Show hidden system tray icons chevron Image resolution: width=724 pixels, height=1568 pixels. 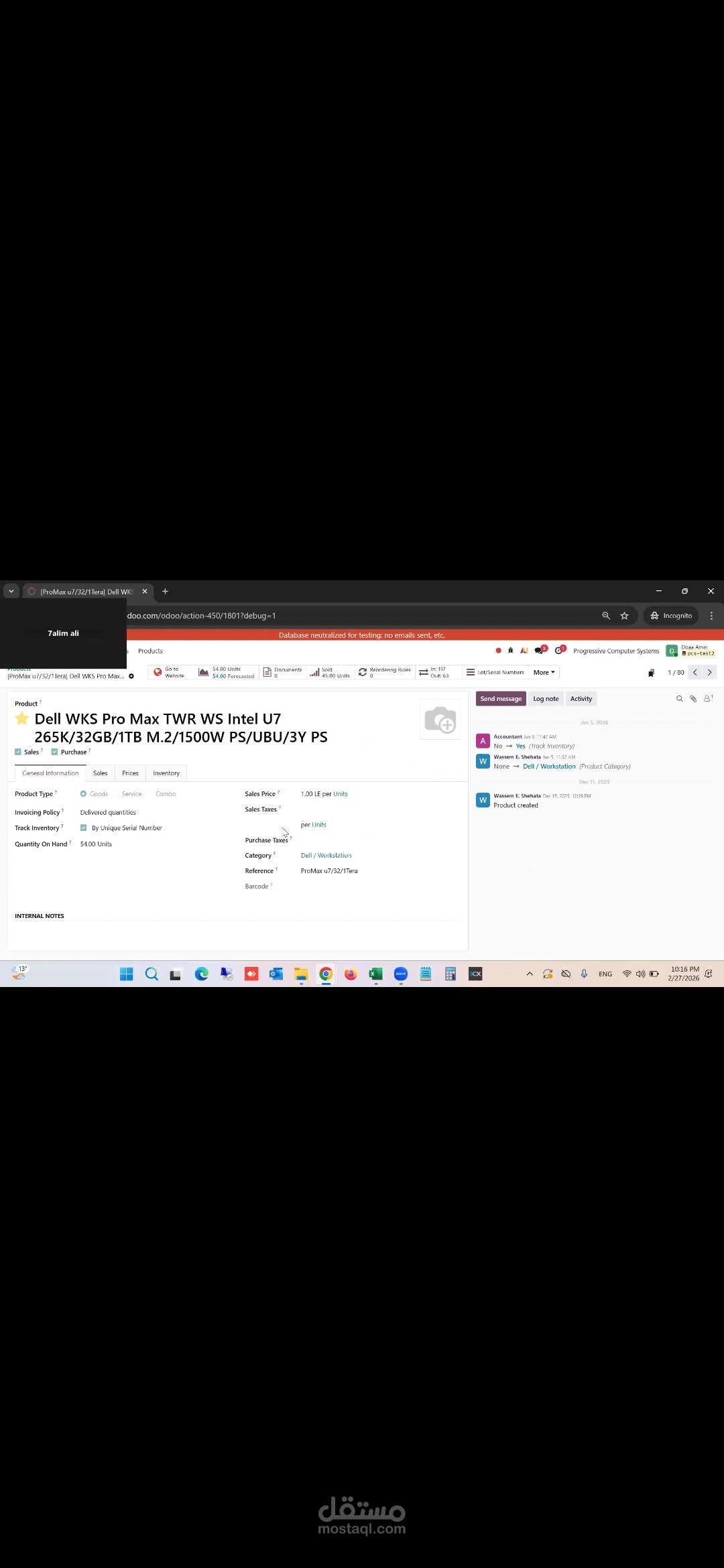click(530, 974)
